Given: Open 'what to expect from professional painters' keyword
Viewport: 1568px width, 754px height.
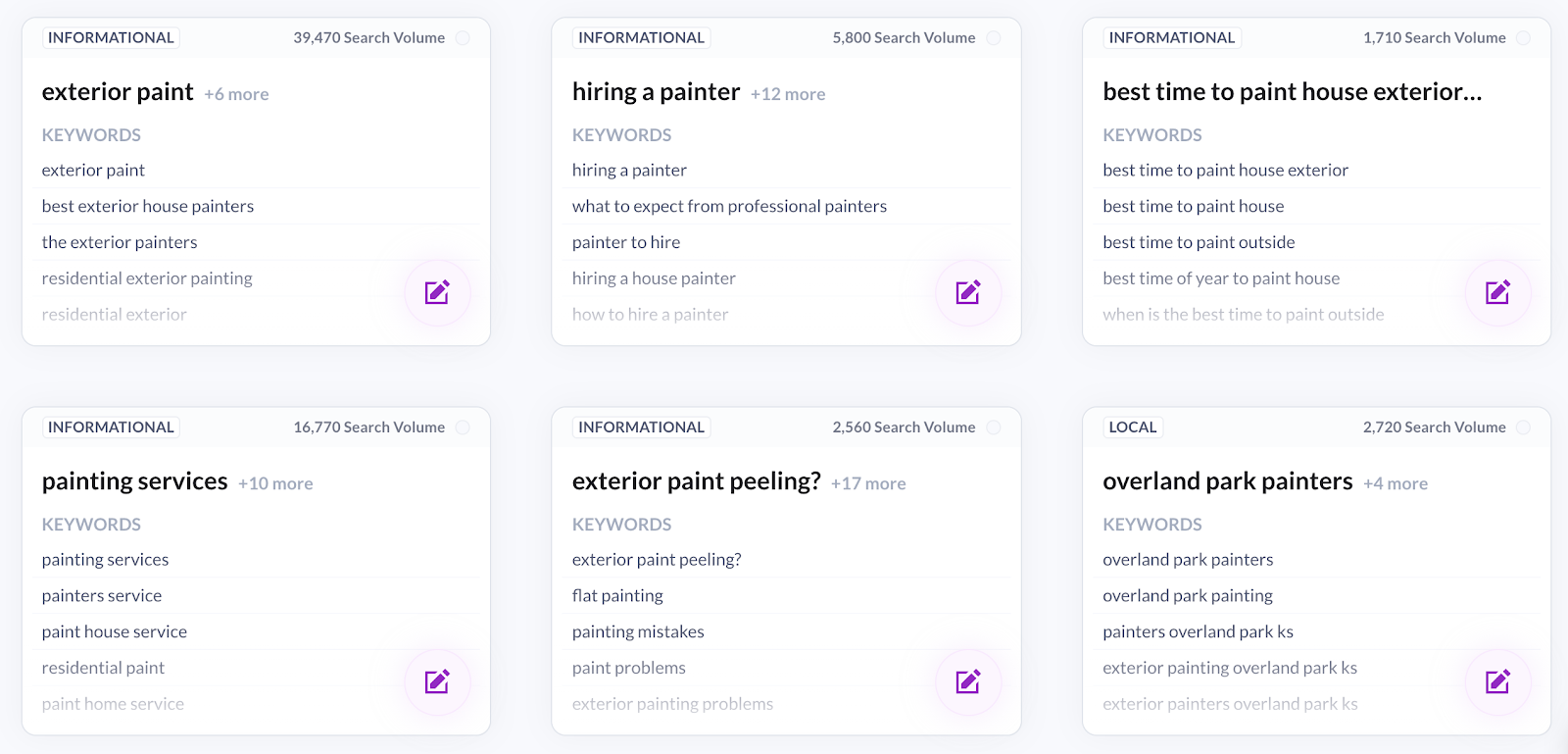Looking at the screenshot, I should pyautogui.click(x=729, y=206).
